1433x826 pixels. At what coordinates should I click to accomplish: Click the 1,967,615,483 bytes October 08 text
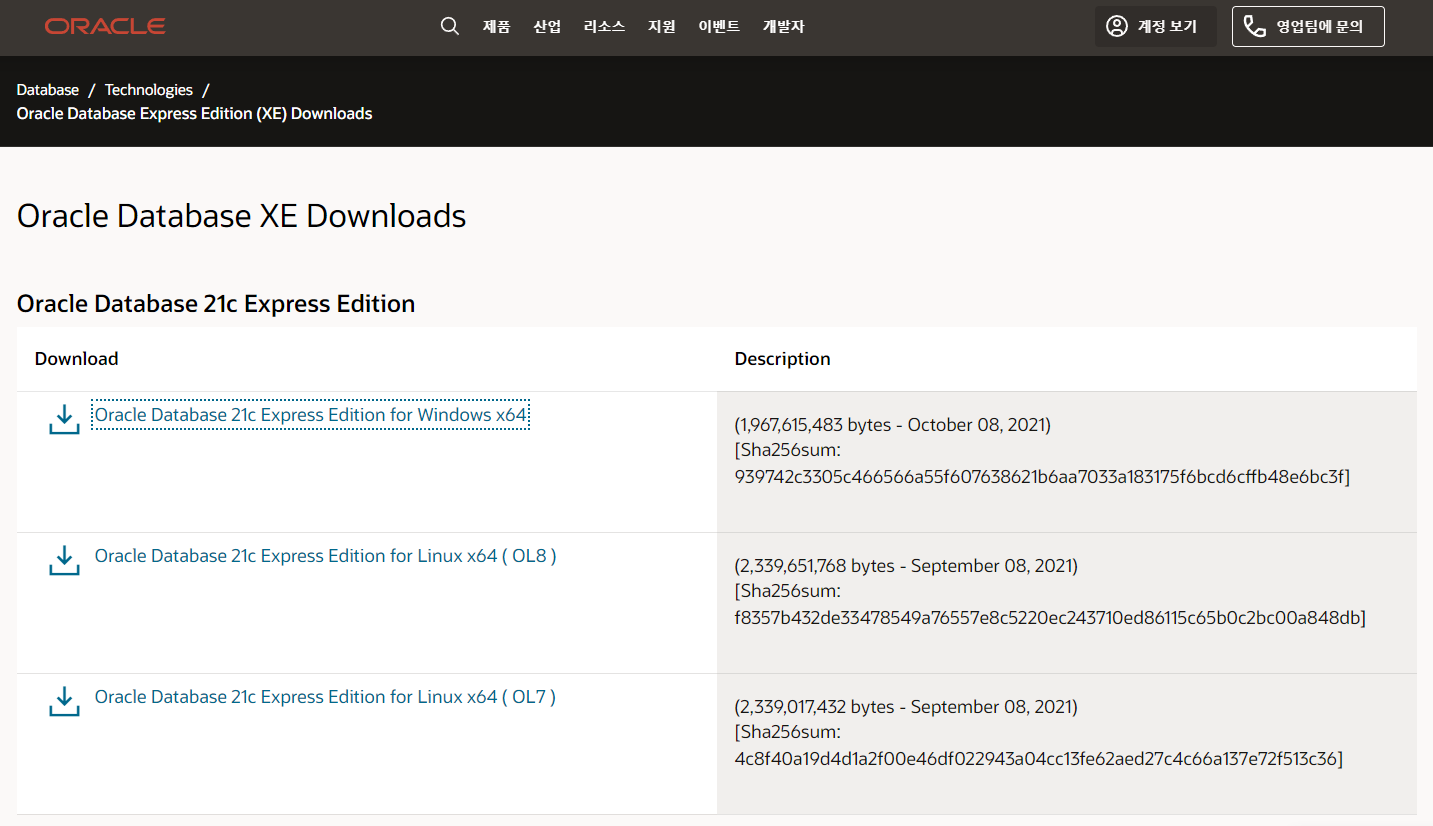893,425
